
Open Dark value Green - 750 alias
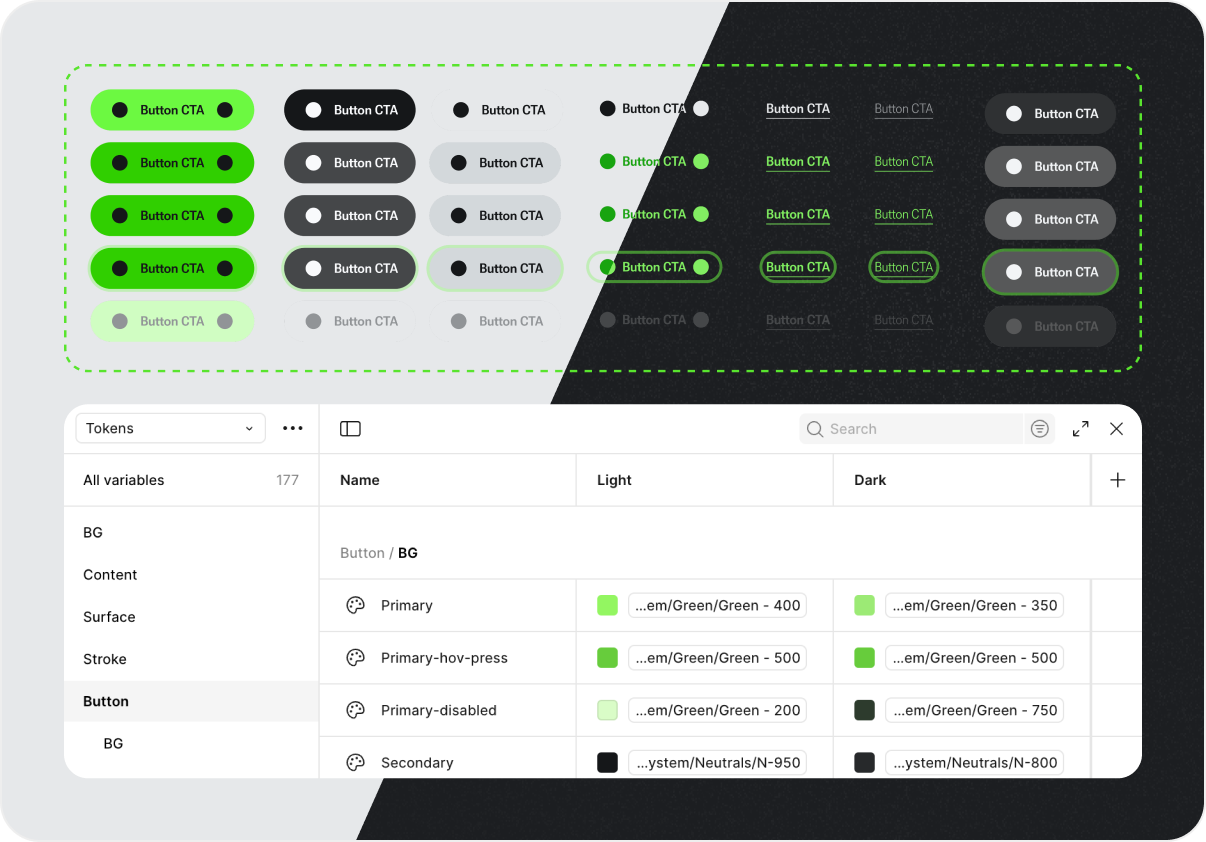(x=974, y=710)
